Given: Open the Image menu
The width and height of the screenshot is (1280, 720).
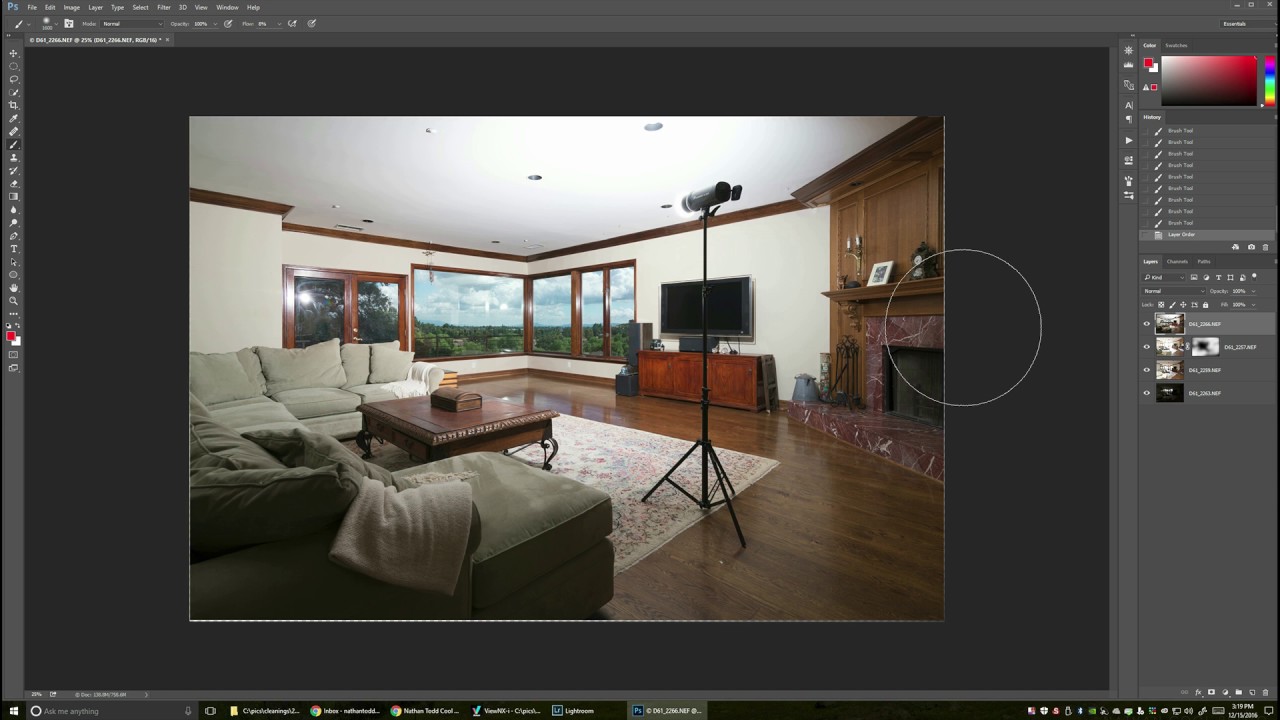Looking at the screenshot, I should [x=72, y=7].
